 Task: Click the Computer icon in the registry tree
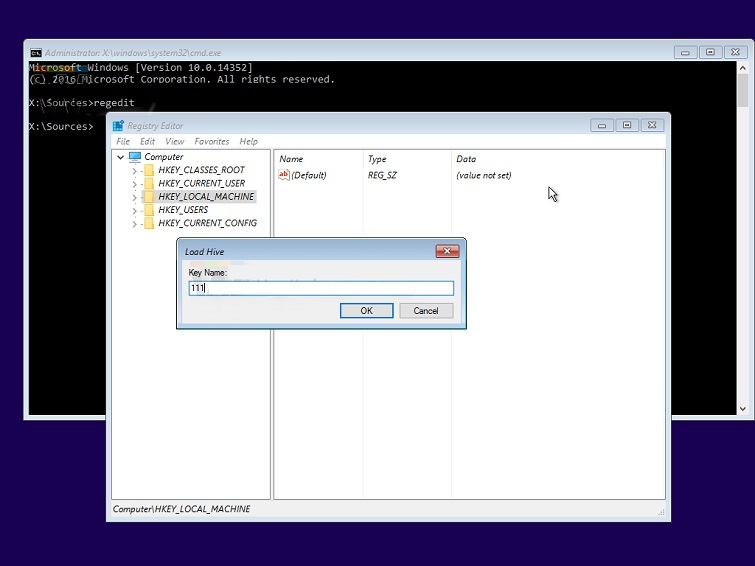[135, 157]
